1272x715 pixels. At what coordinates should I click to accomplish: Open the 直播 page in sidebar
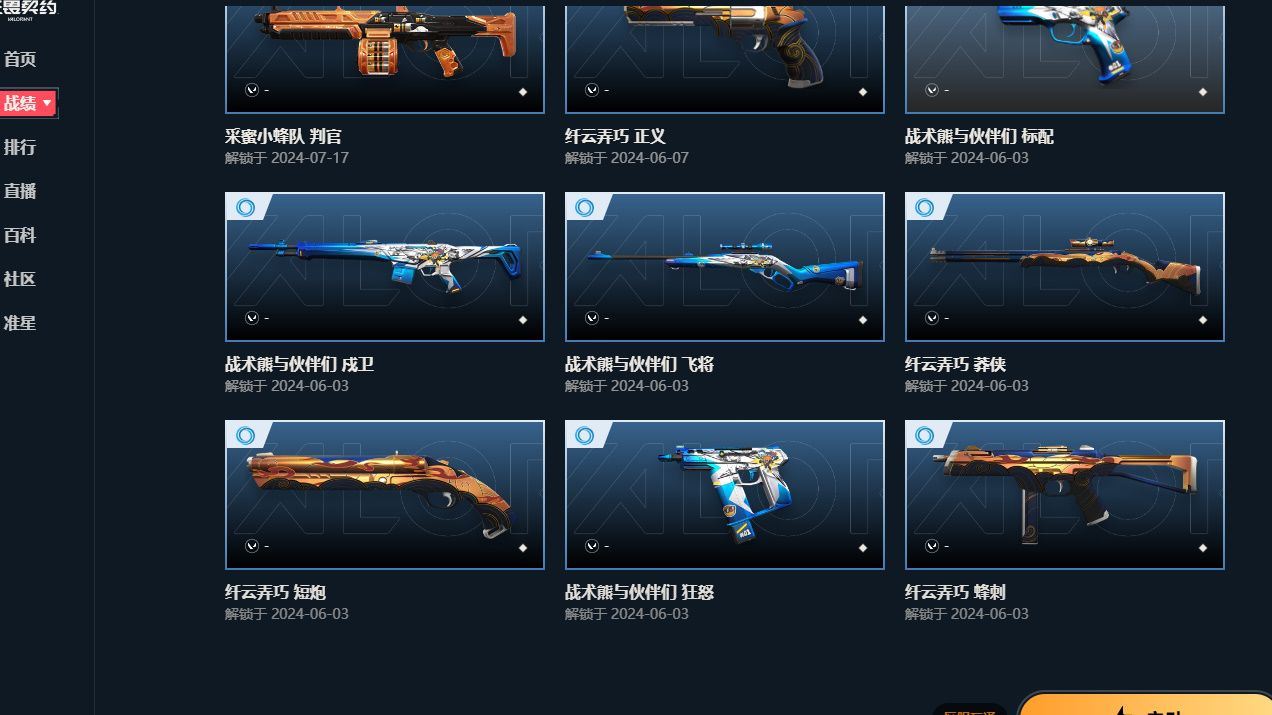[20, 191]
